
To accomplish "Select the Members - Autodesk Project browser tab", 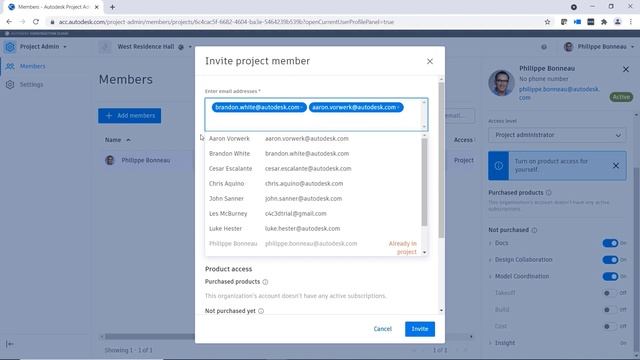I will 53,7.
